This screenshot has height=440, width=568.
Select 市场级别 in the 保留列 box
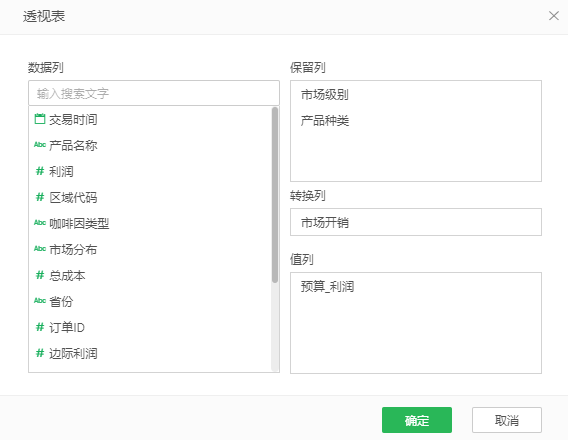click(325, 95)
